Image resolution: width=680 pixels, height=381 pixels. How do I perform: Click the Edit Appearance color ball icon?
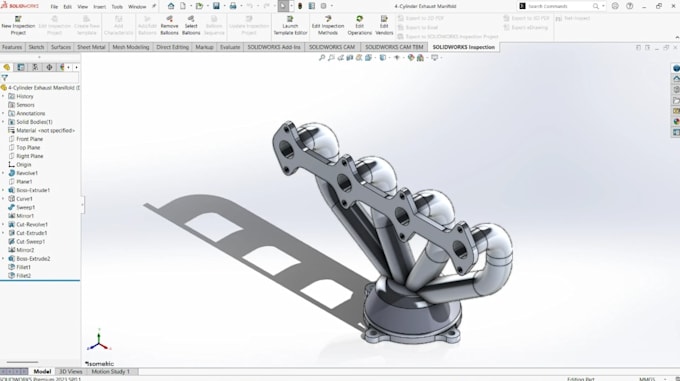point(411,58)
